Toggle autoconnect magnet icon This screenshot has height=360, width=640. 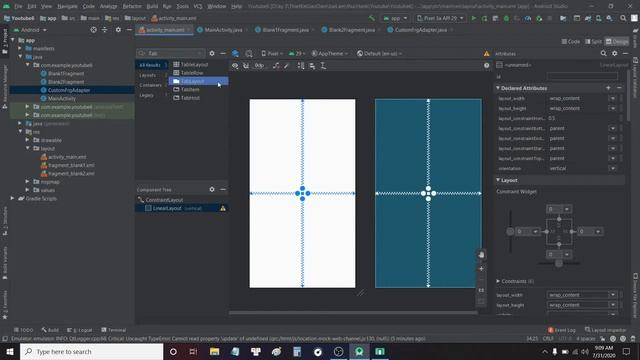point(246,66)
